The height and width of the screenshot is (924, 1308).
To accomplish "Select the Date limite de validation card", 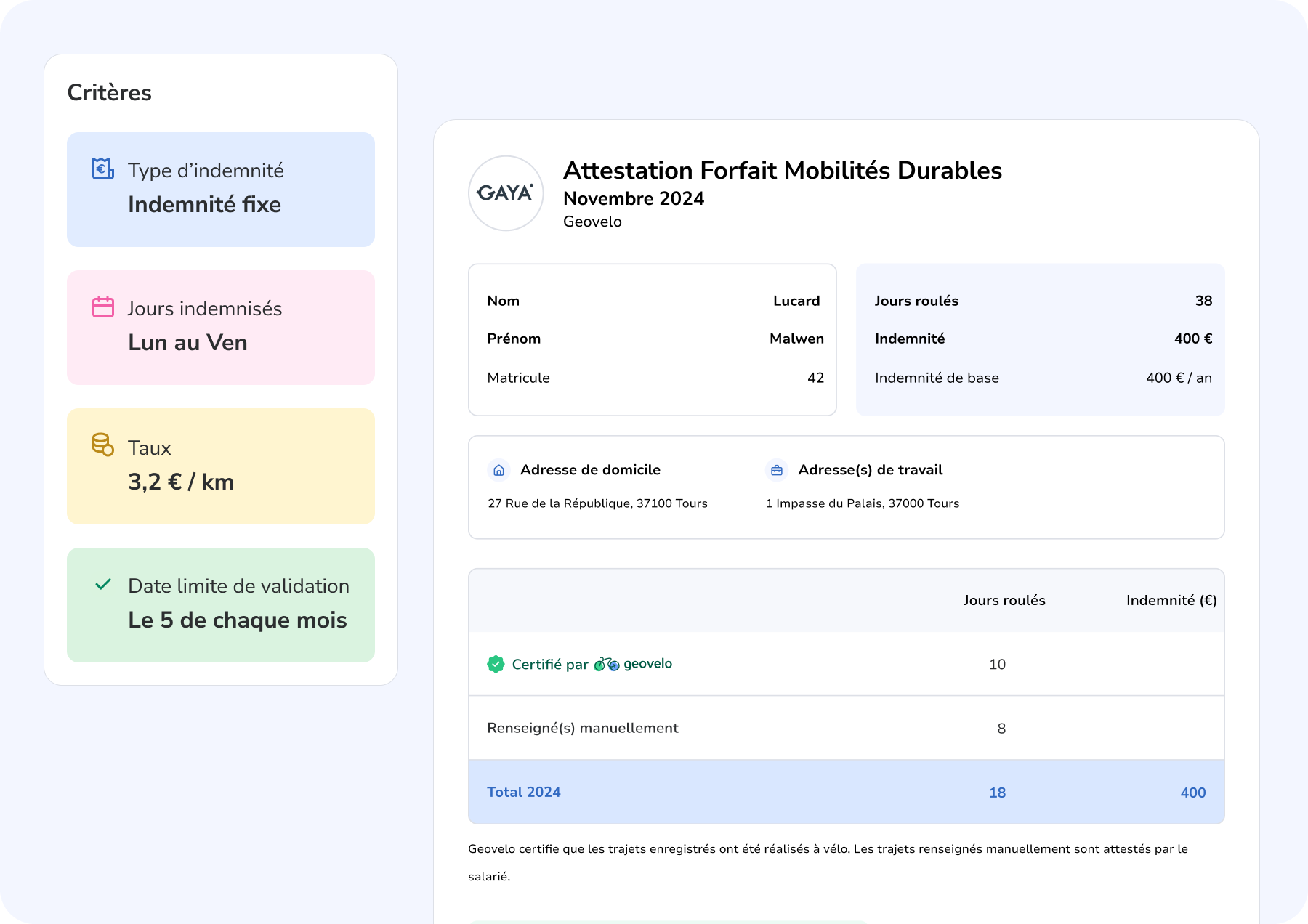I will 221,605.
